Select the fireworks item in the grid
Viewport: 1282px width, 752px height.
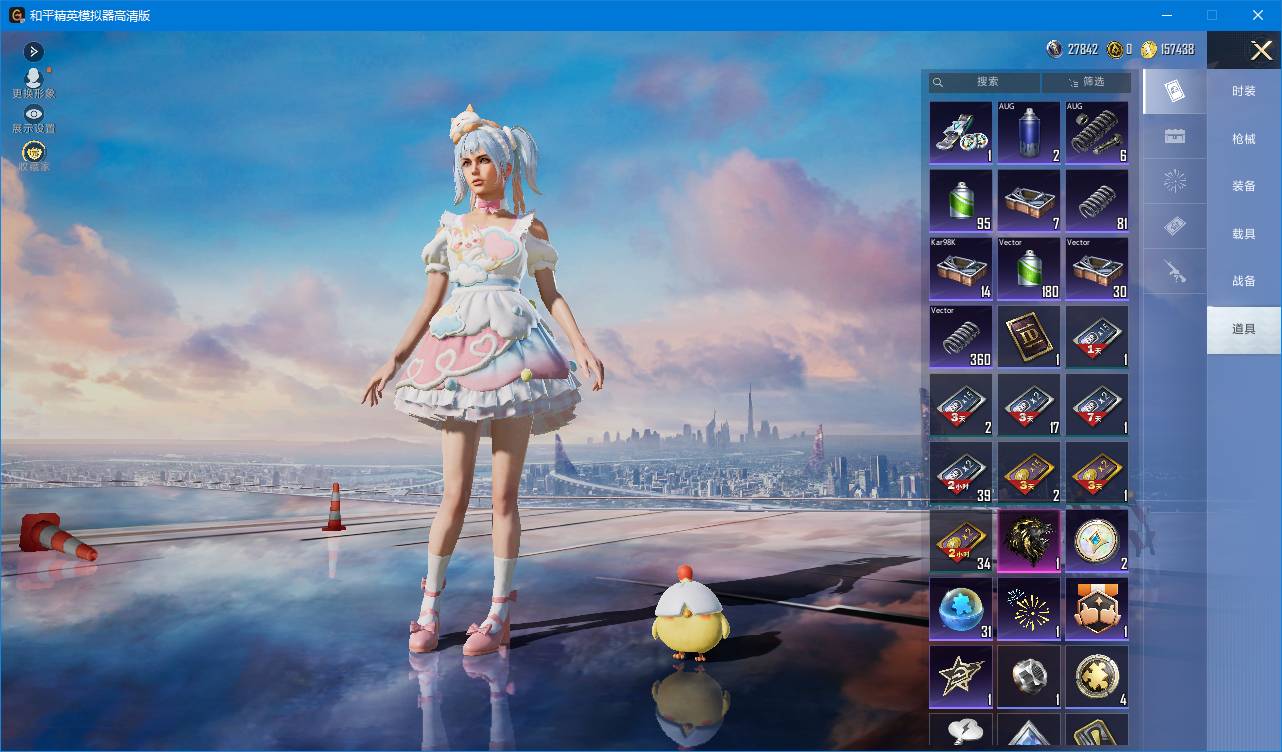click(x=1029, y=608)
